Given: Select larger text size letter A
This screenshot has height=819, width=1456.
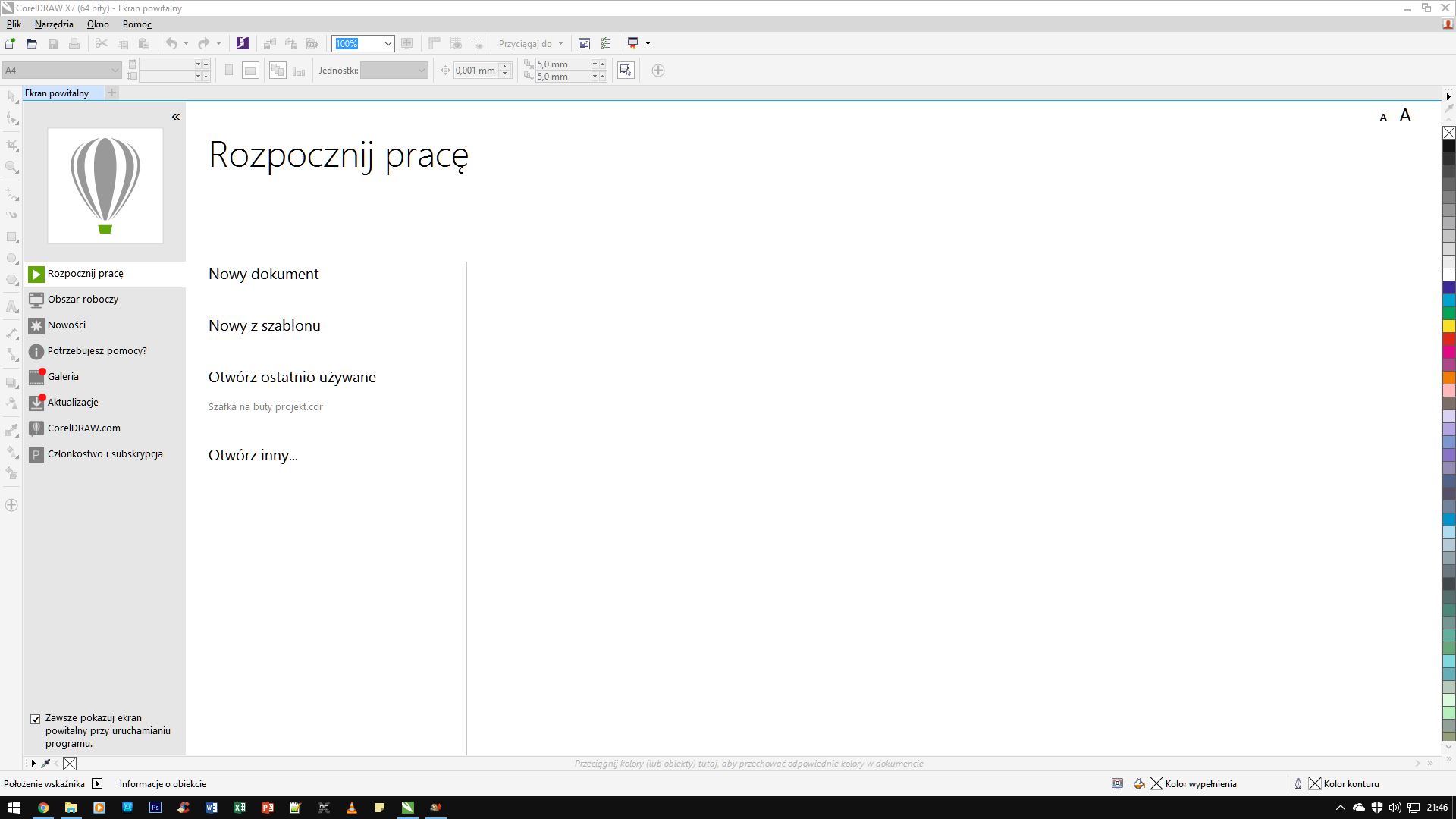Looking at the screenshot, I should click(1405, 115).
